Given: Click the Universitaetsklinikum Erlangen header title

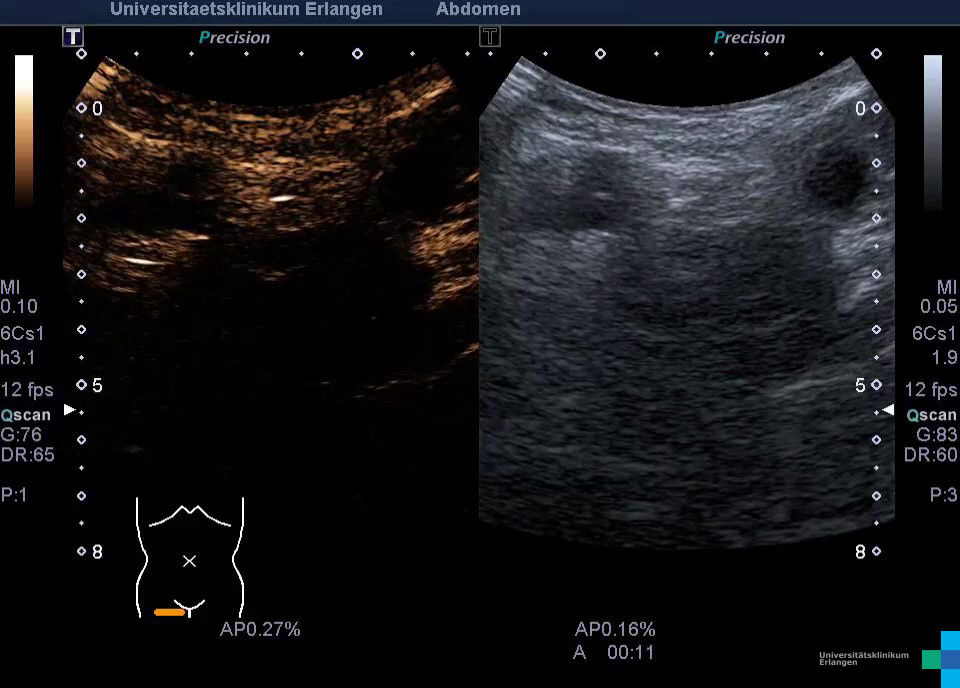Looking at the screenshot, I should pyautogui.click(x=246, y=10).
